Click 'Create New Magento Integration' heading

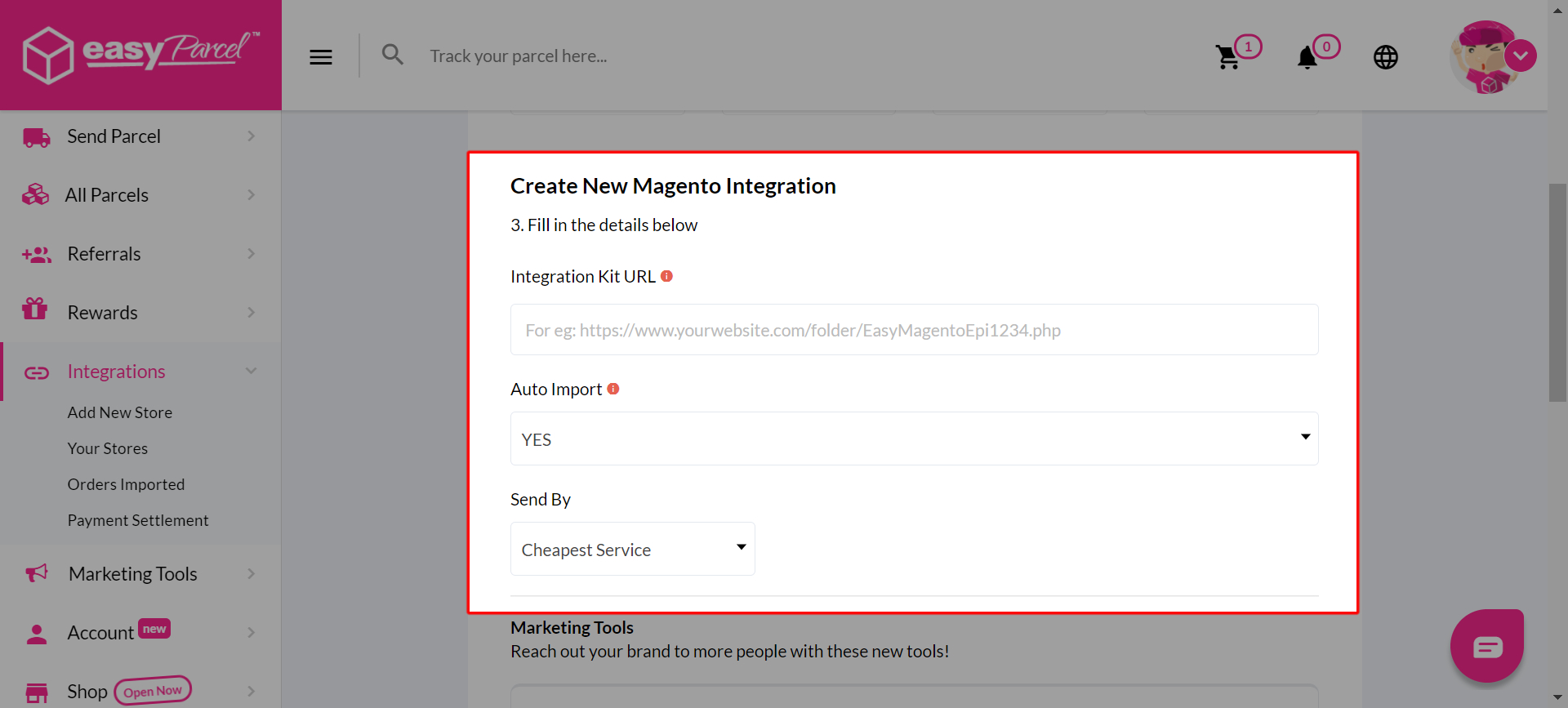click(673, 186)
